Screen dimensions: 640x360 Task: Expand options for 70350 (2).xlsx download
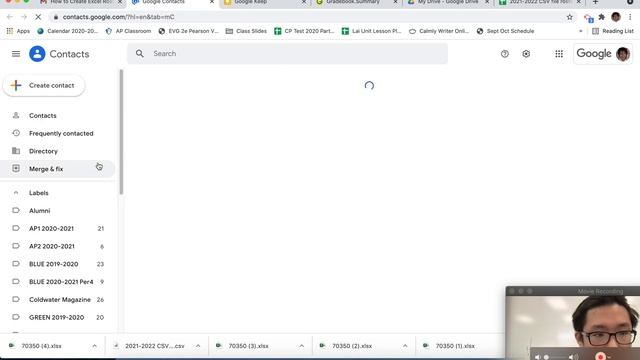[x=405, y=346]
